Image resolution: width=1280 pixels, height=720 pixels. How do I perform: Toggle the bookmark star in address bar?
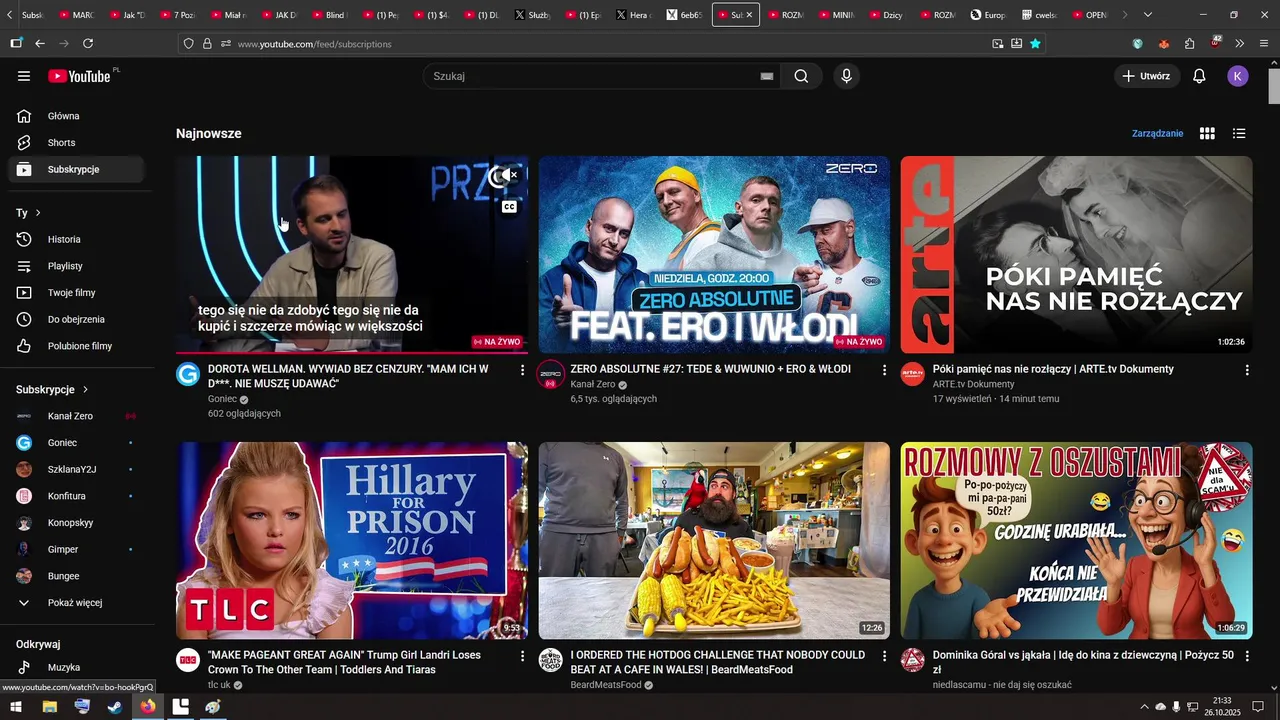tap(1035, 43)
